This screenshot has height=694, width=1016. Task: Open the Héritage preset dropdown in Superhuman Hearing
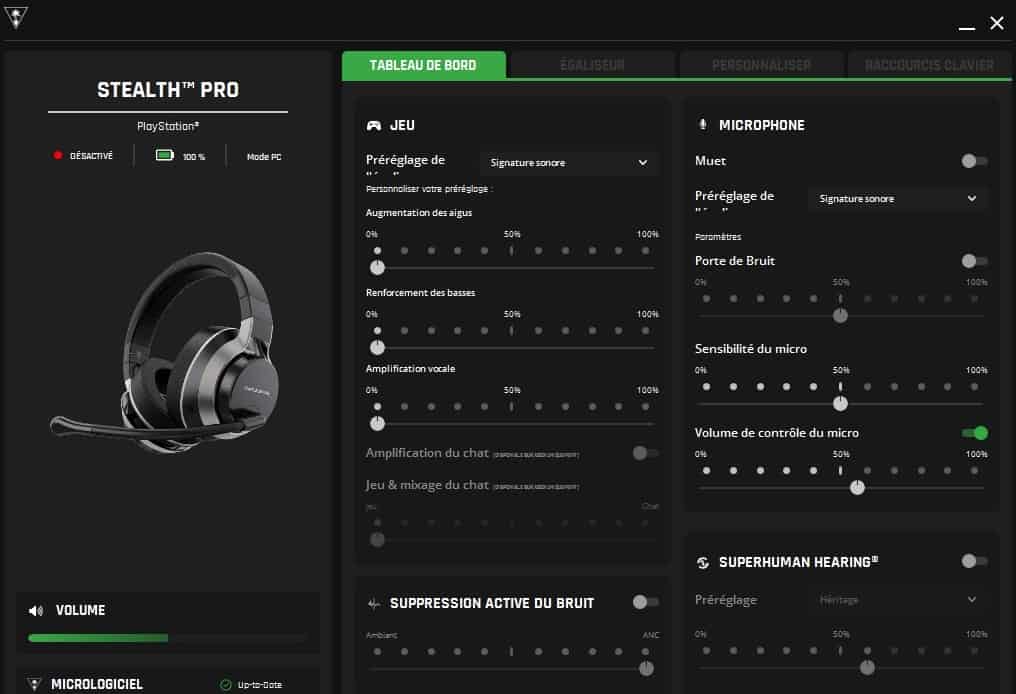click(x=897, y=599)
